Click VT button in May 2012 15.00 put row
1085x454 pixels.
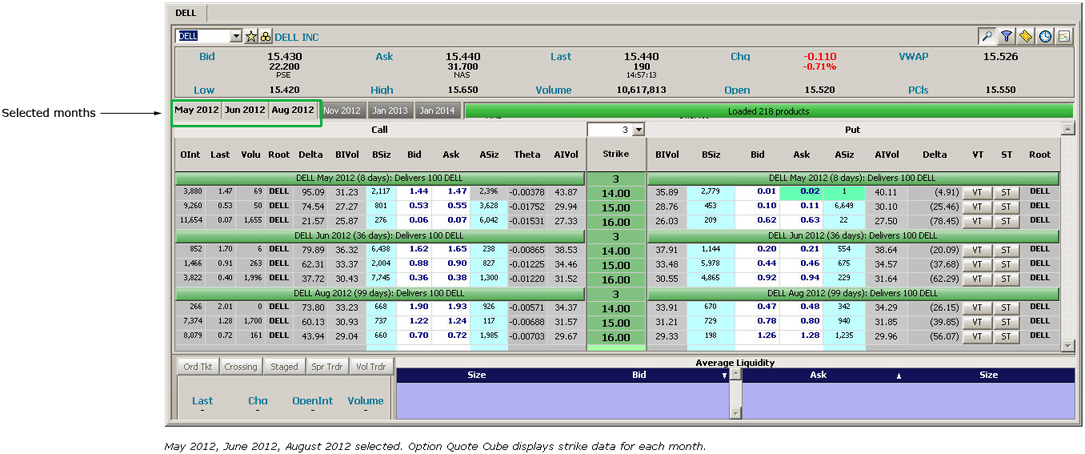[977, 206]
